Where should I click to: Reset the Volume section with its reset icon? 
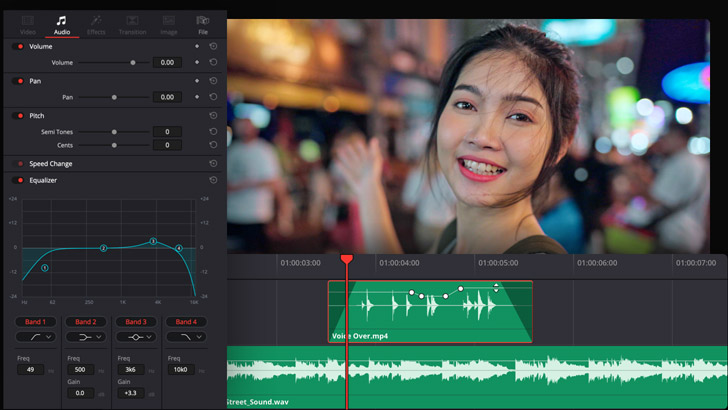(213, 47)
